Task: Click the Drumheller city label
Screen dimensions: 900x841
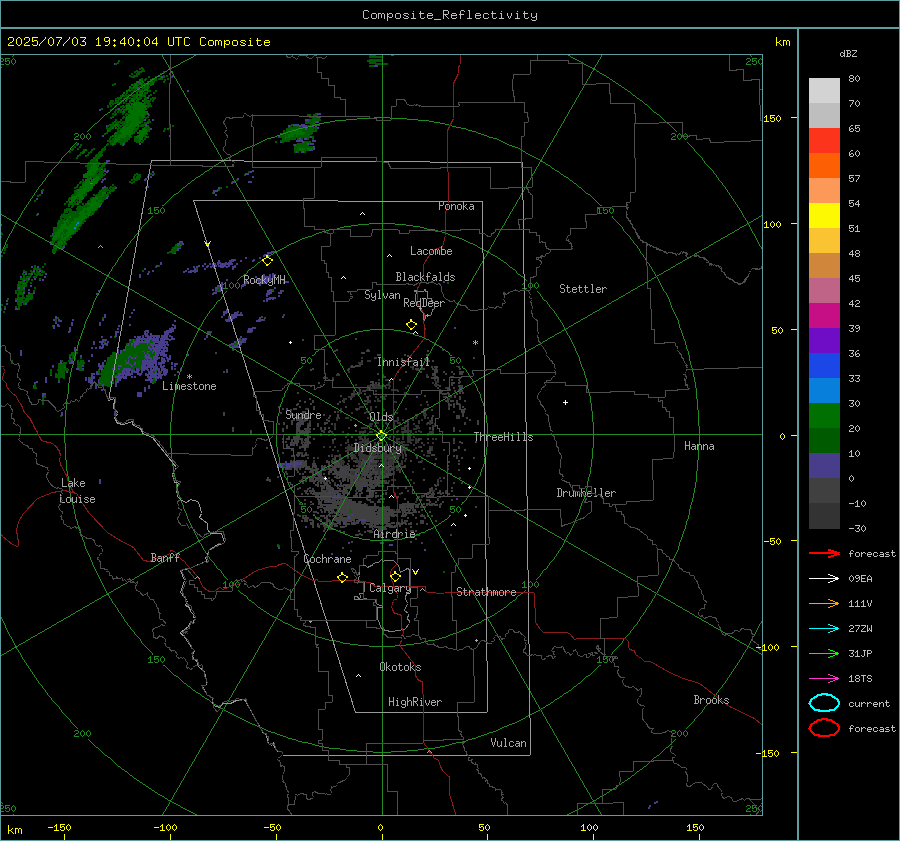Action: pyautogui.click(x=586, y=493)
